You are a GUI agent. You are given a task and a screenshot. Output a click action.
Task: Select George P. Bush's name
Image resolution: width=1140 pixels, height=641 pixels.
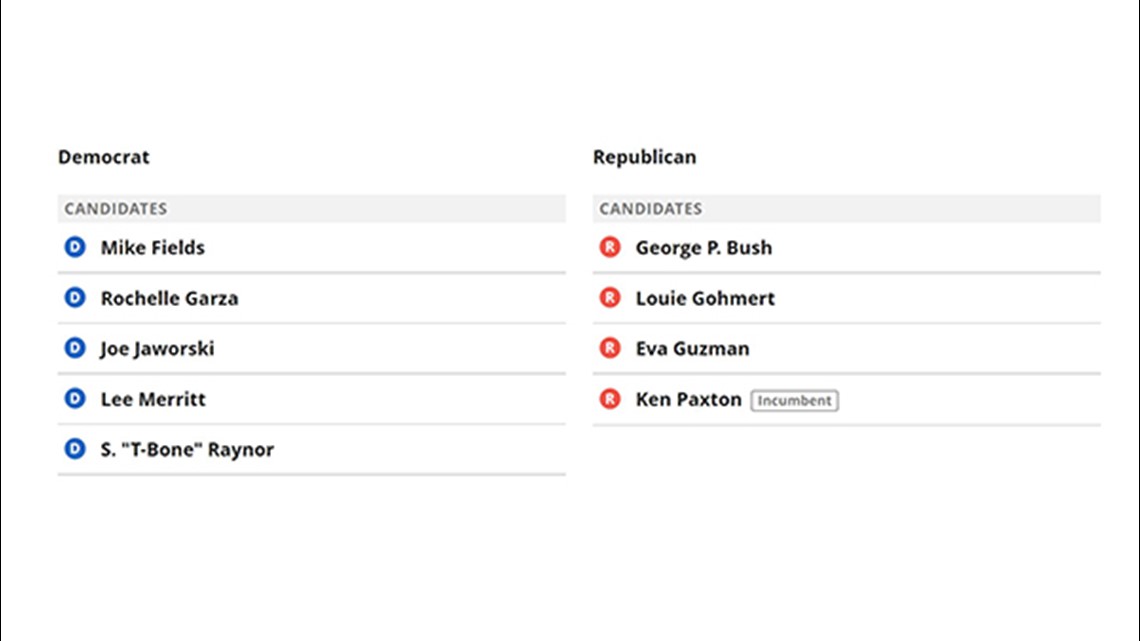tap(704, 248)
